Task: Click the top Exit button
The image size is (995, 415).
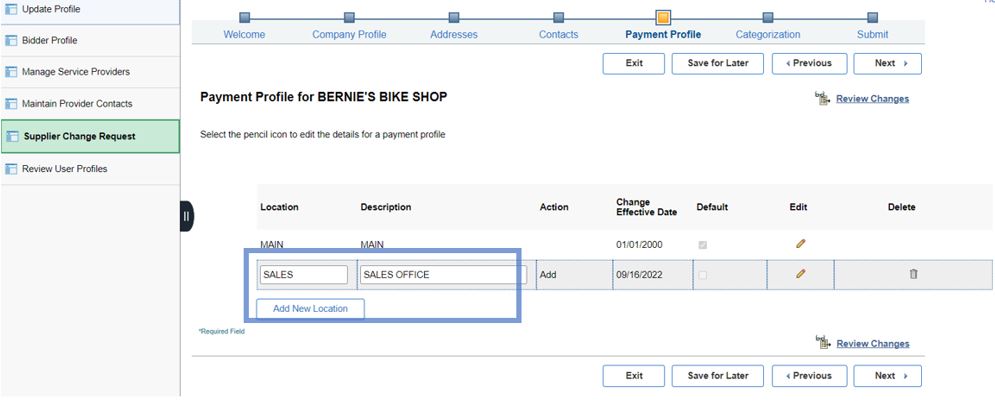Action: 634,63
